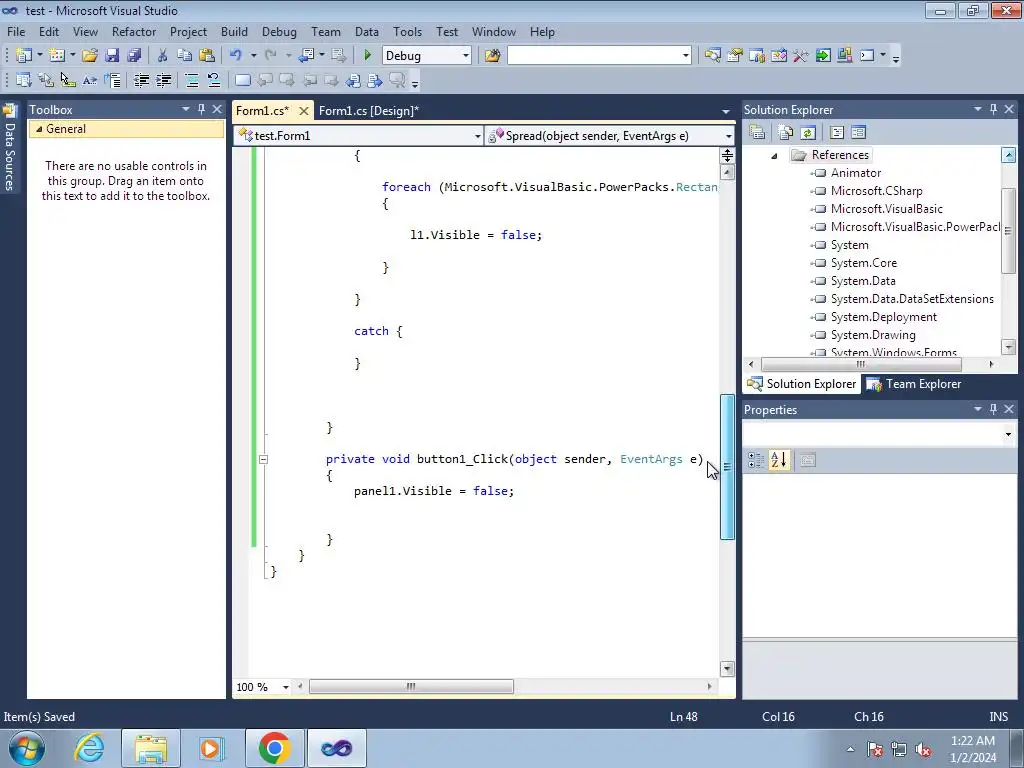Undo the last edit
This screenshot has height=768, width=1024.
[x=236, y=56]
